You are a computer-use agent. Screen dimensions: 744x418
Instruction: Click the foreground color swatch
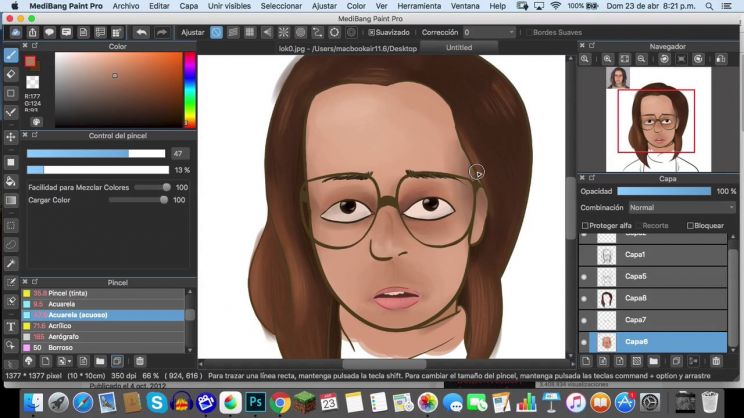tap(30, 61)
